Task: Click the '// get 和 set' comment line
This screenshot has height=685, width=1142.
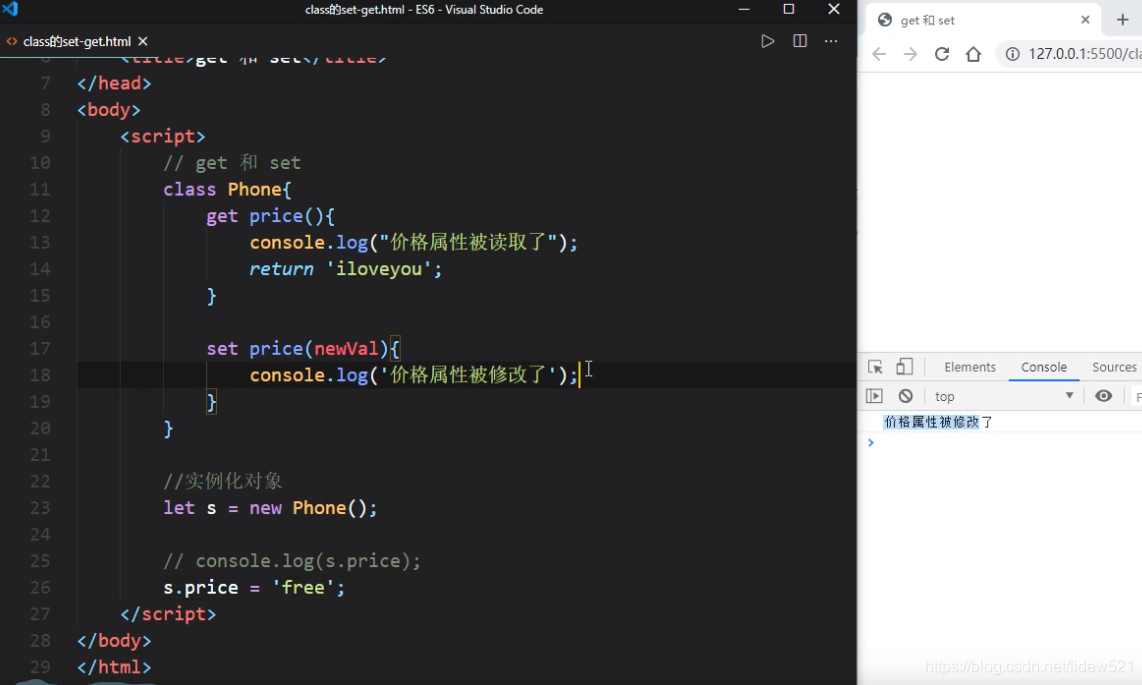Action: pyautogui.click(x=232, y=163)
